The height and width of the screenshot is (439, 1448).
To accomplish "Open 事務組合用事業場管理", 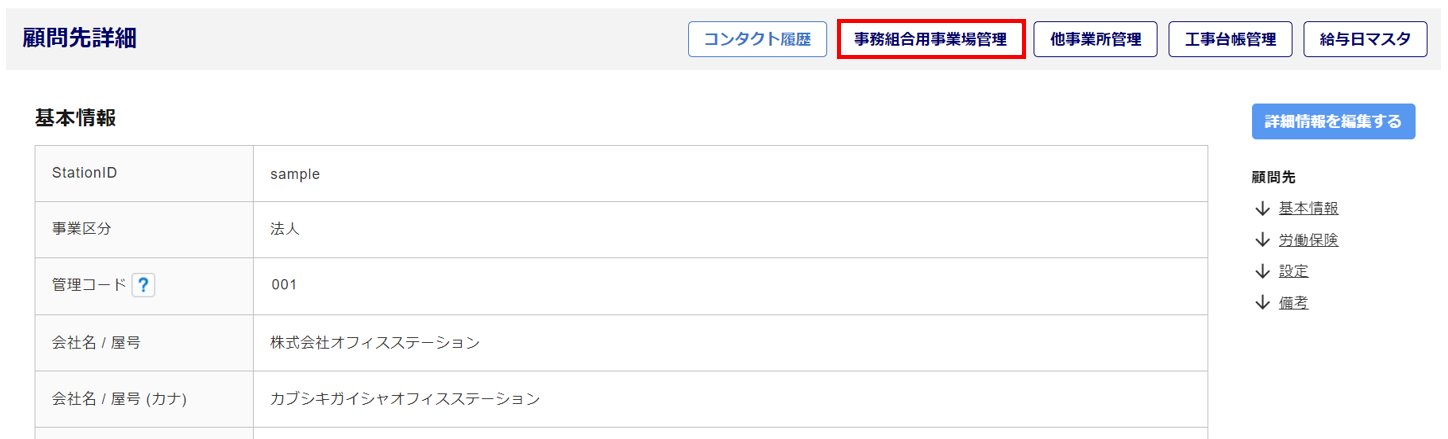I will (x=930, y=40).
